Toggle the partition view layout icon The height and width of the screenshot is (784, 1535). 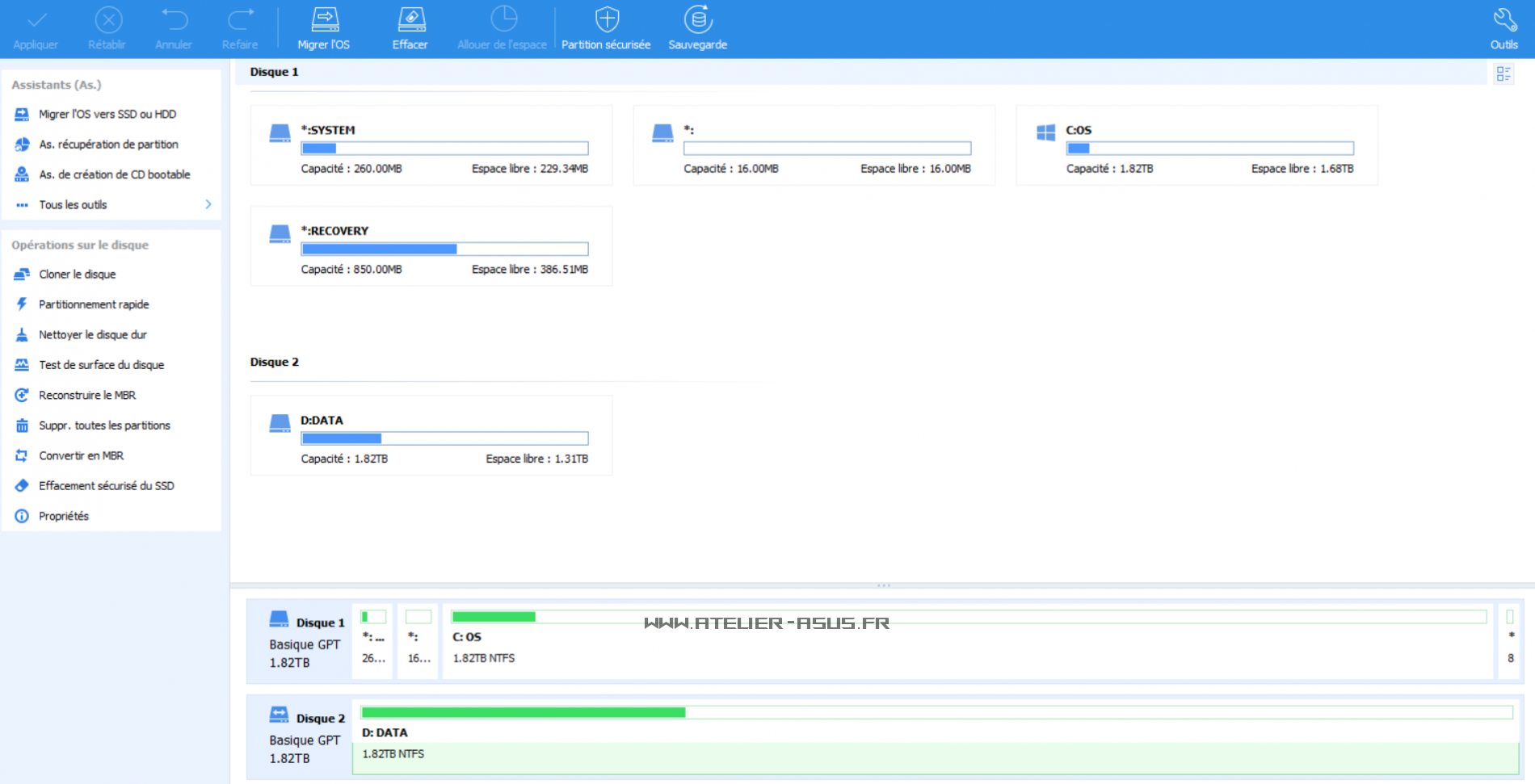[1503, 74]
